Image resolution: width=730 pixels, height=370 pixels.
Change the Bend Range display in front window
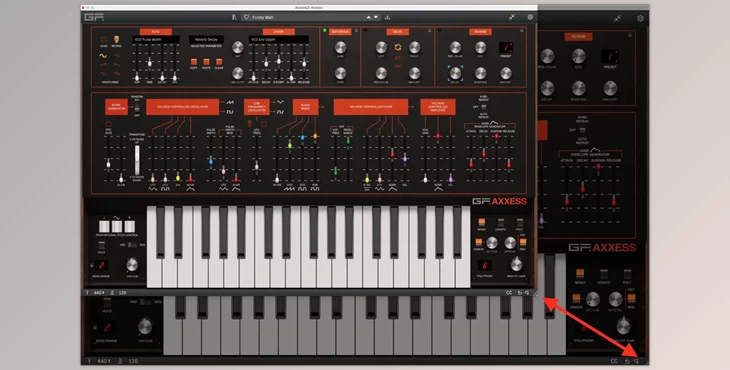click(101, 265)
